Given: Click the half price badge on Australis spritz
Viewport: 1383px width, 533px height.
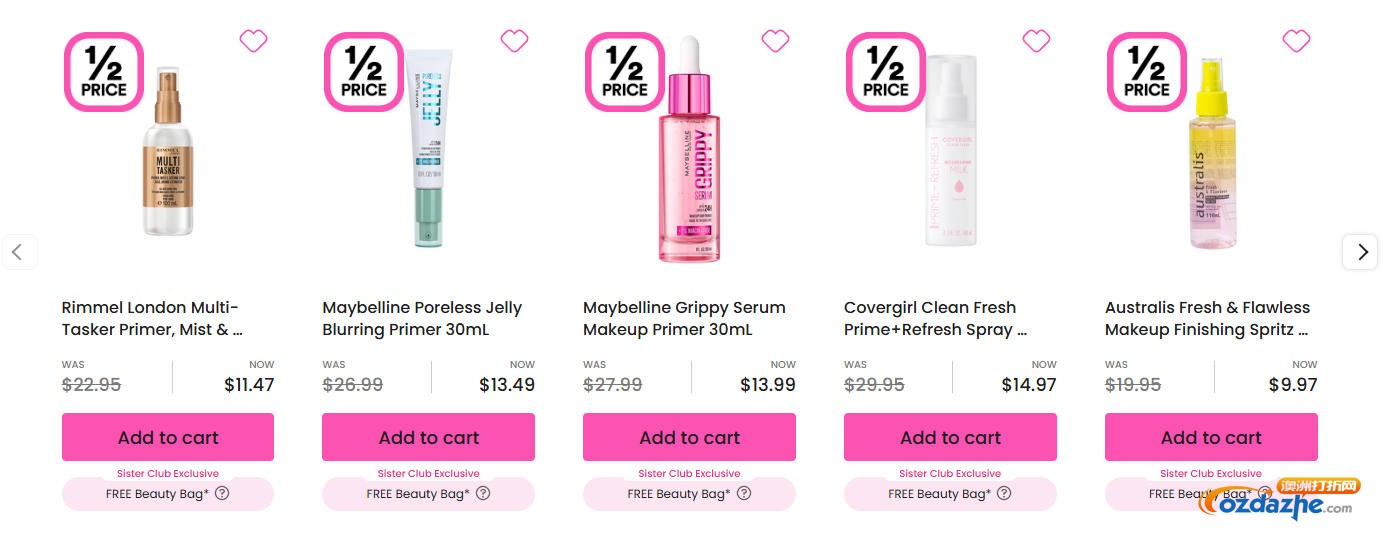Looking at the screenshot, I should point(1146,72).
